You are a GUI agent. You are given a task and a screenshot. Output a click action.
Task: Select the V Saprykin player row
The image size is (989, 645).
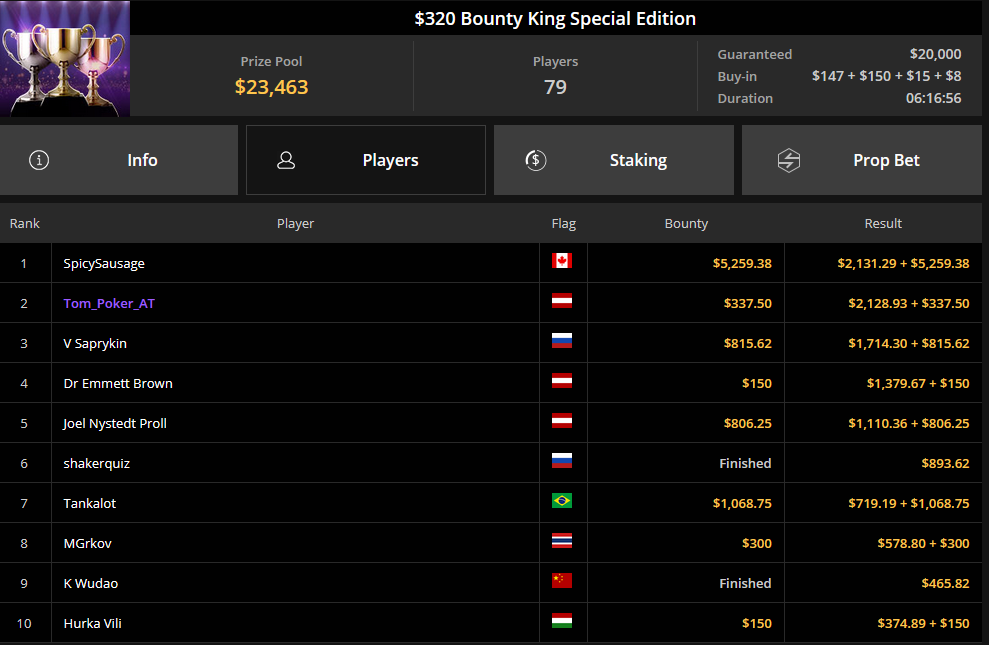click(x=491, y=343)
